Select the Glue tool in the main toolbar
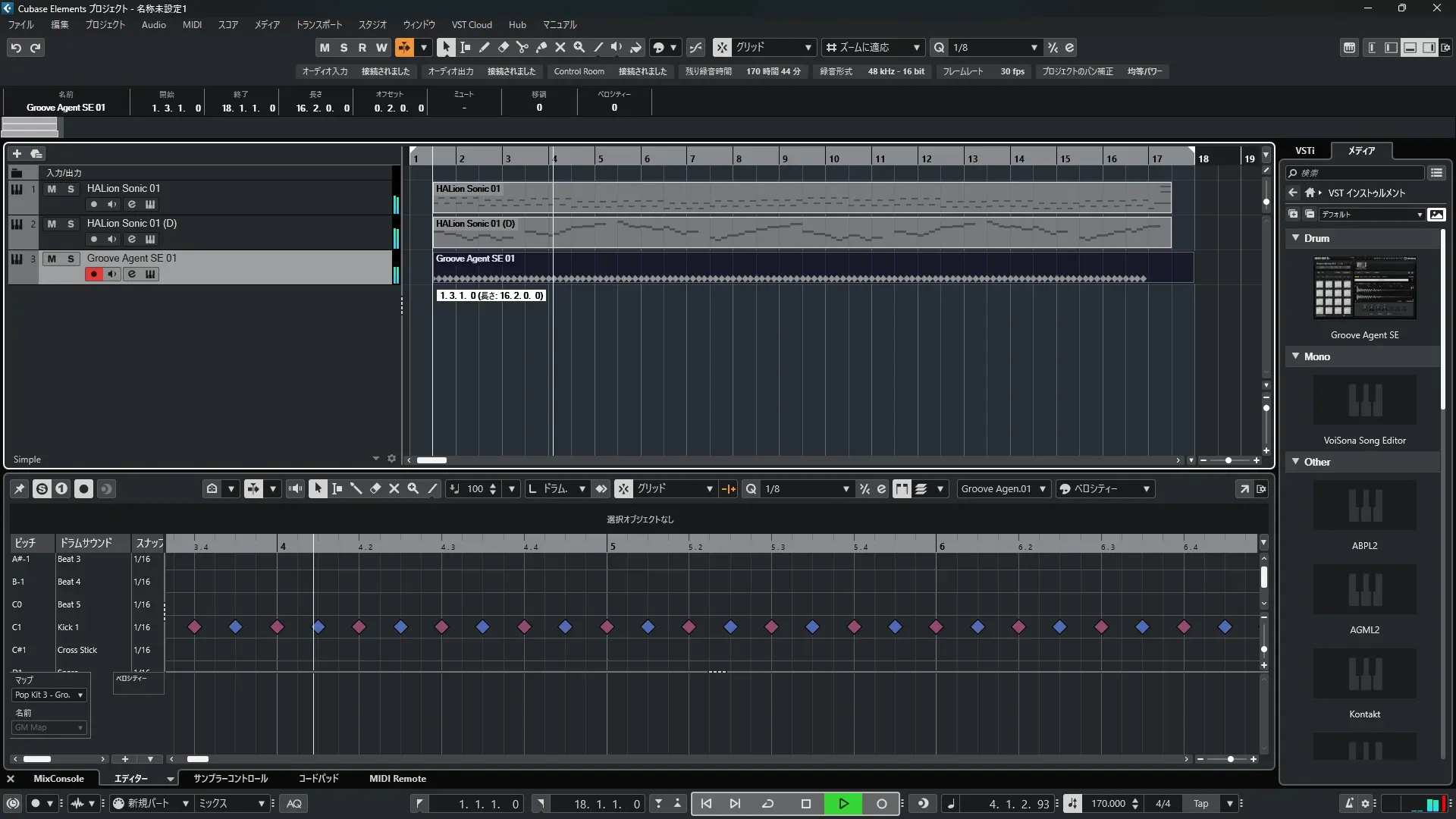 (x=541, y=47)
